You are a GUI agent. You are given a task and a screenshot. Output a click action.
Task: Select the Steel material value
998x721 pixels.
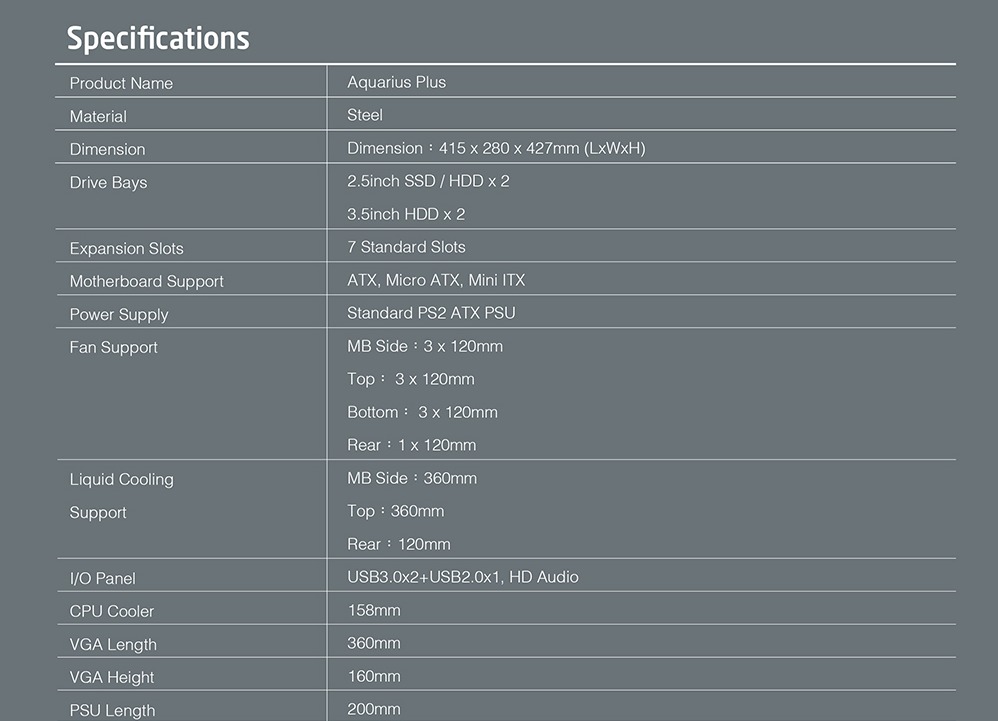(365, 115)
